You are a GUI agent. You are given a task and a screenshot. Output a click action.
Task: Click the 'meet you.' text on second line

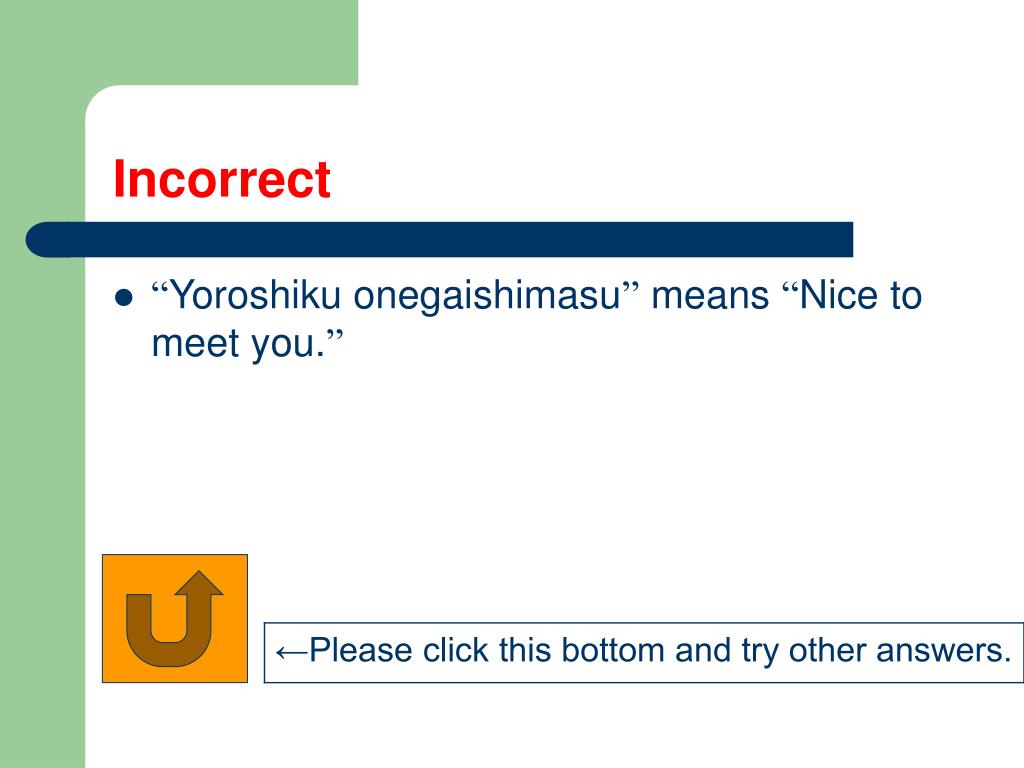coord(238,344)
